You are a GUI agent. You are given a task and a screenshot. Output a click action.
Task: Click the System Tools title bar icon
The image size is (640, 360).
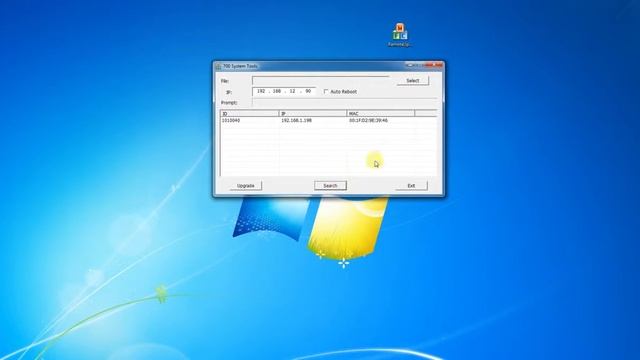218,66
